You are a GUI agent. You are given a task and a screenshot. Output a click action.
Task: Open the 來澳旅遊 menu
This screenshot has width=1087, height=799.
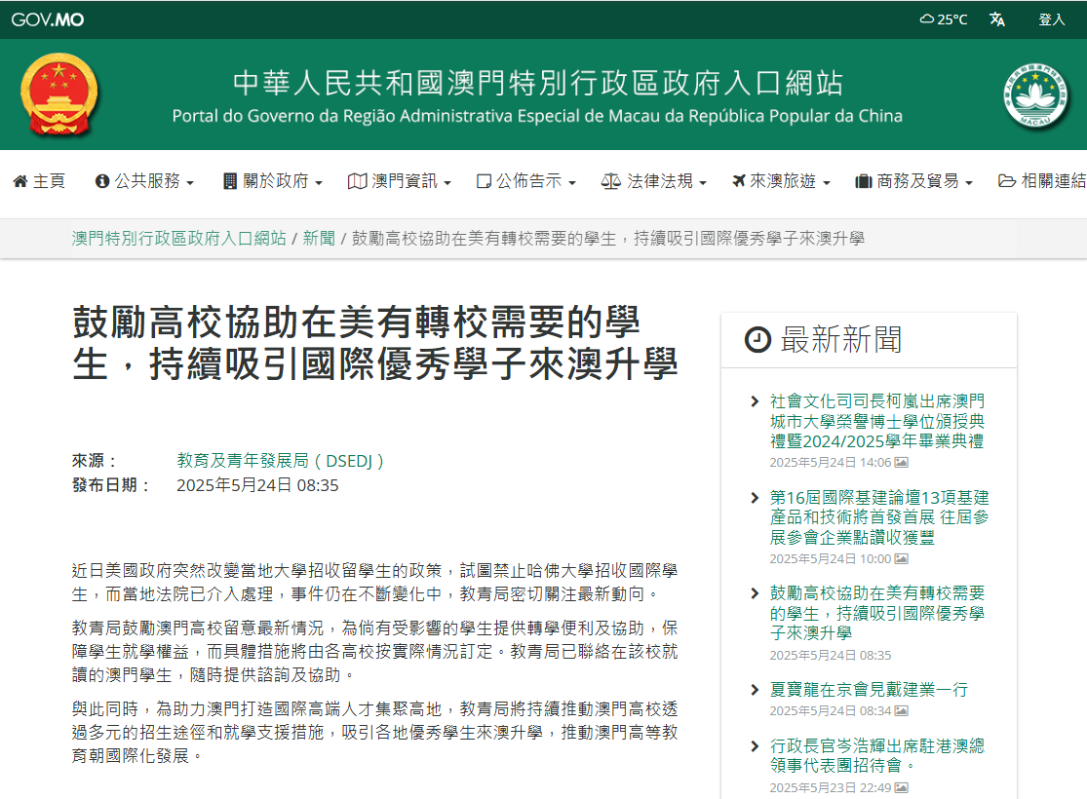coord(781,181)
